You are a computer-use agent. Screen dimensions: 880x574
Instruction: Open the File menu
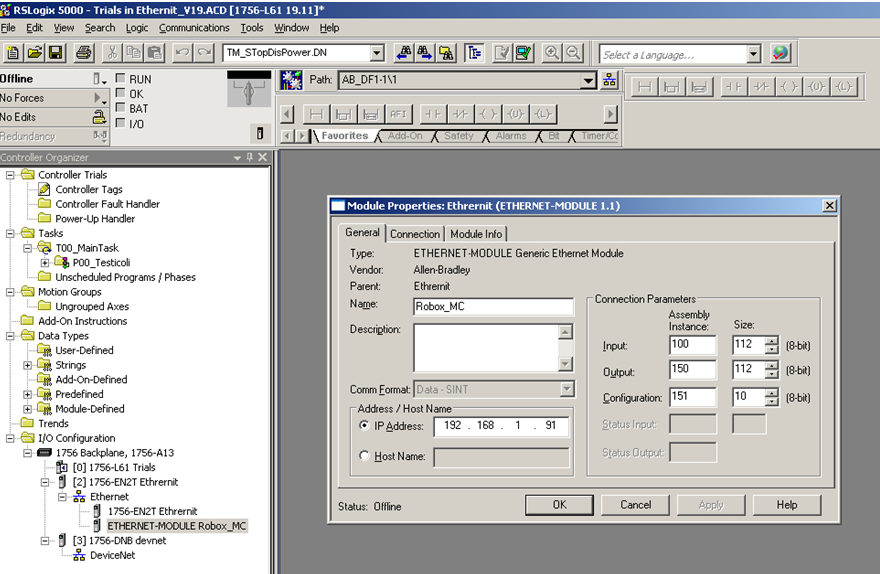click(8, 27)
